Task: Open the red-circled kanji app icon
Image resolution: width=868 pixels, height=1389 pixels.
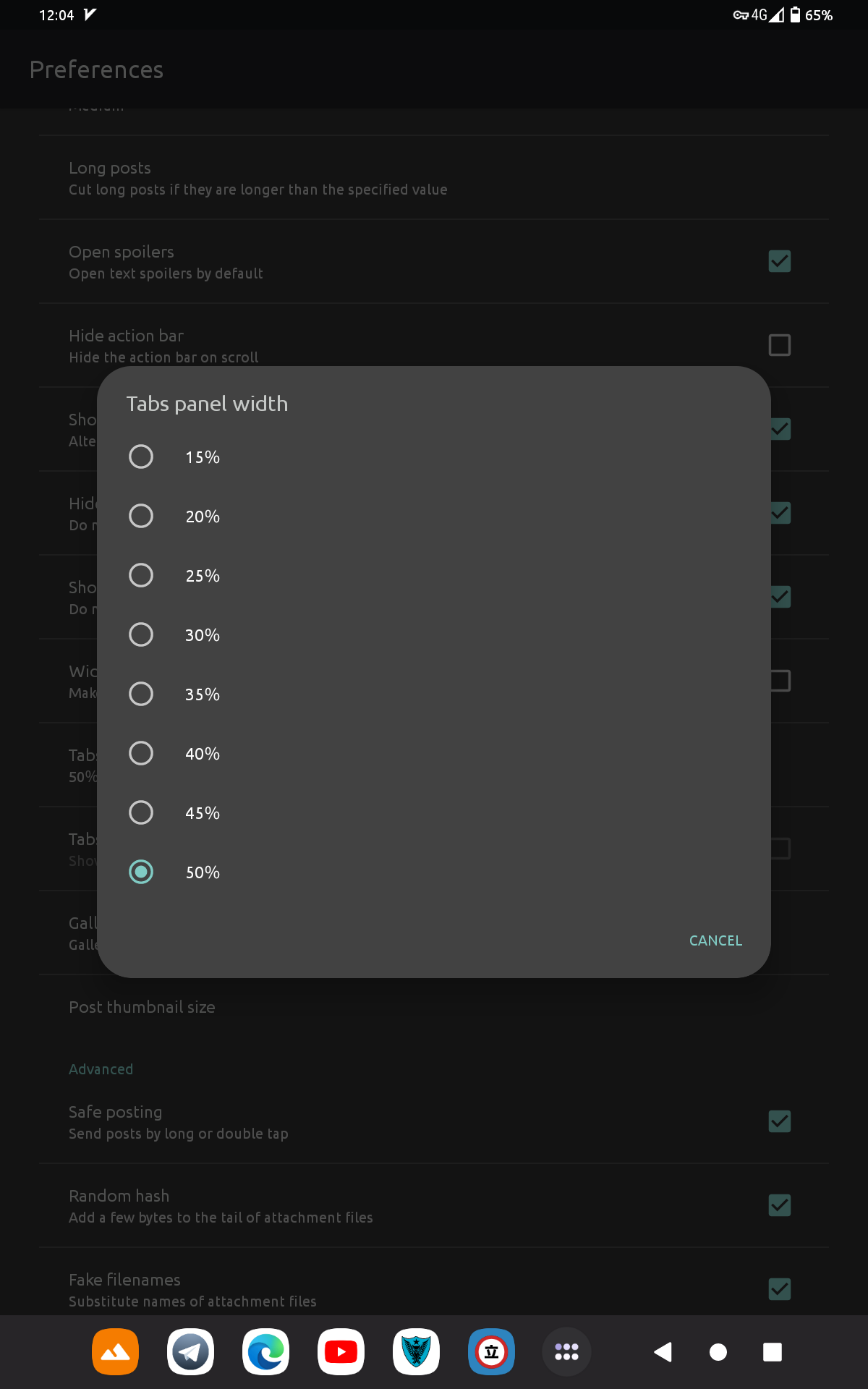Action: tap(491, 1352)
